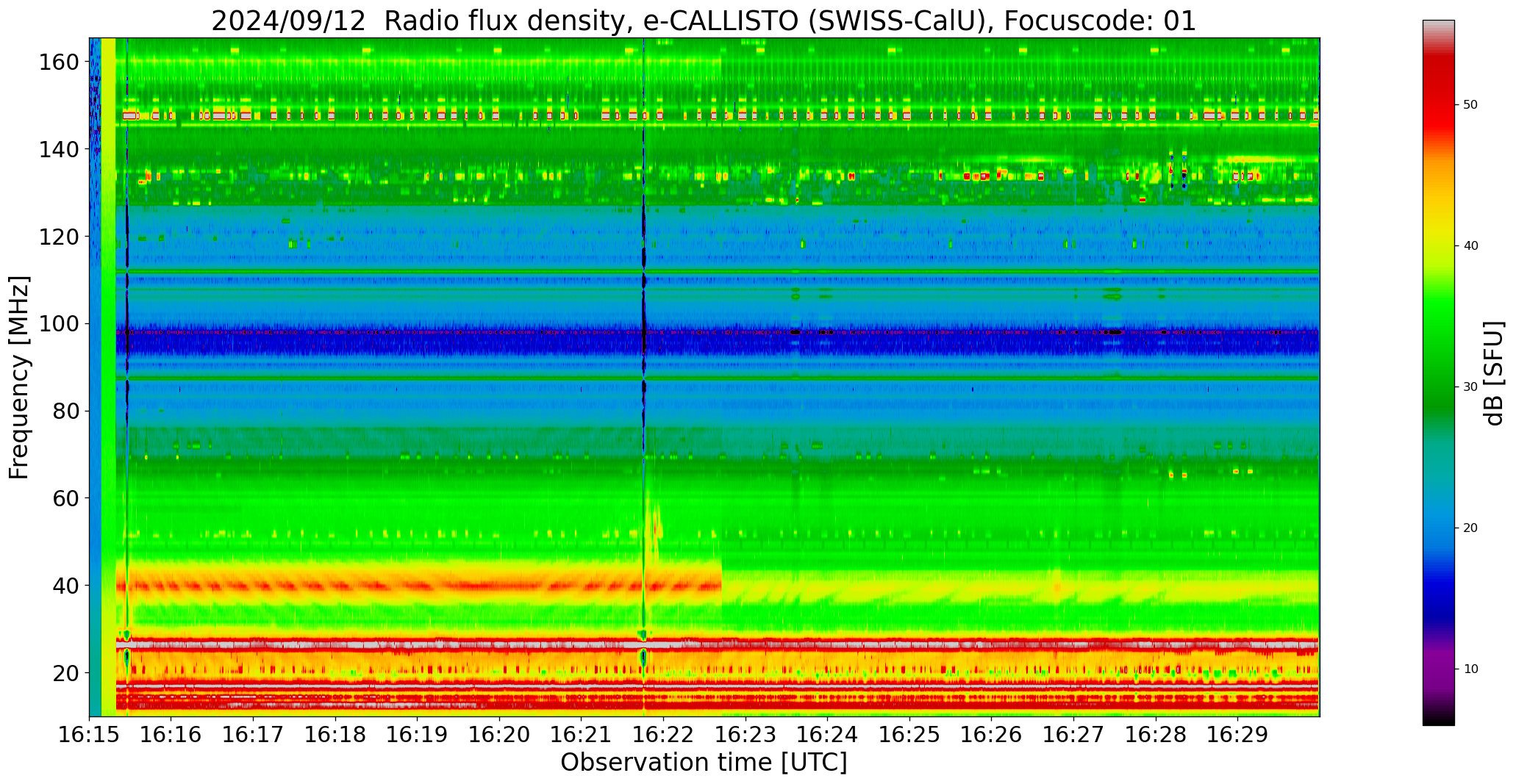The width and height of the screenshot is (1516, 784).
Task: Click the 16:15 time tick label
Action: tap(89, 734)
